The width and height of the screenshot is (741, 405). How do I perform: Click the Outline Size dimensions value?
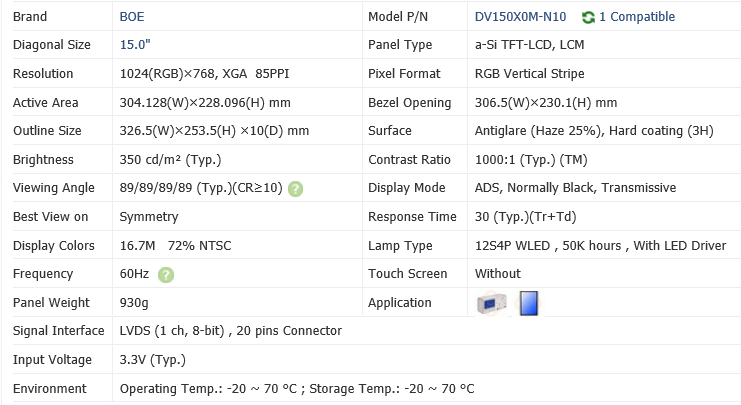click(x=214, y=131)
